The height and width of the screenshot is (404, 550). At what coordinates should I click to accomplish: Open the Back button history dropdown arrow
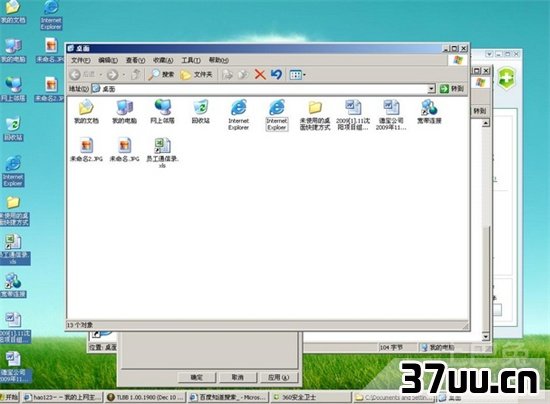pyautogui.click(x=101, y=75)
